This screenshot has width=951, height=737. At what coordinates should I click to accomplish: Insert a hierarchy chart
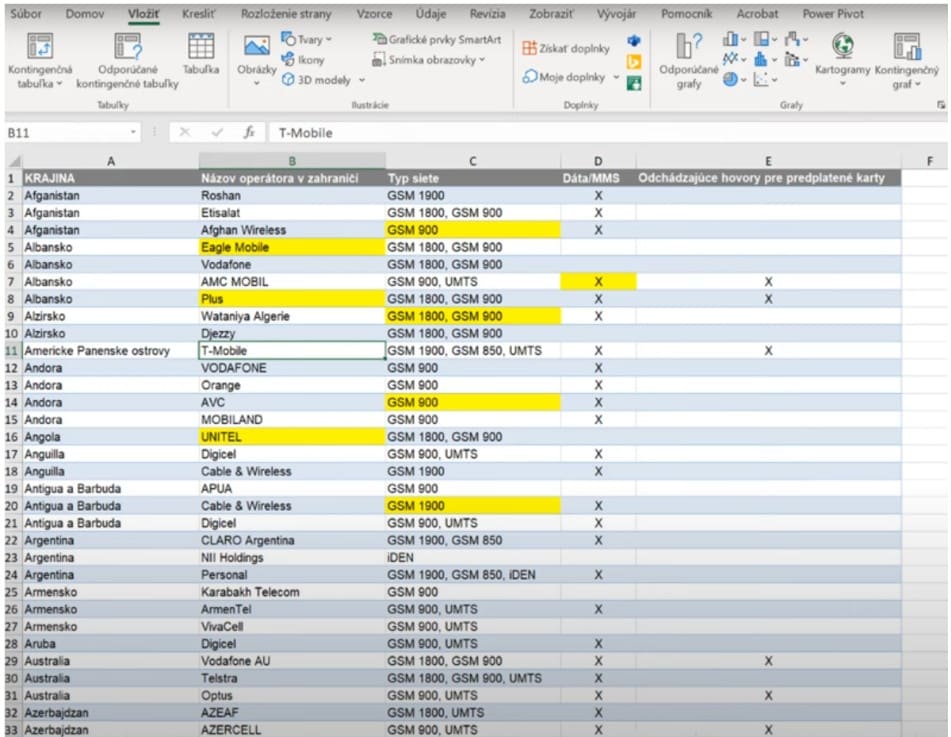coord(765,39)
